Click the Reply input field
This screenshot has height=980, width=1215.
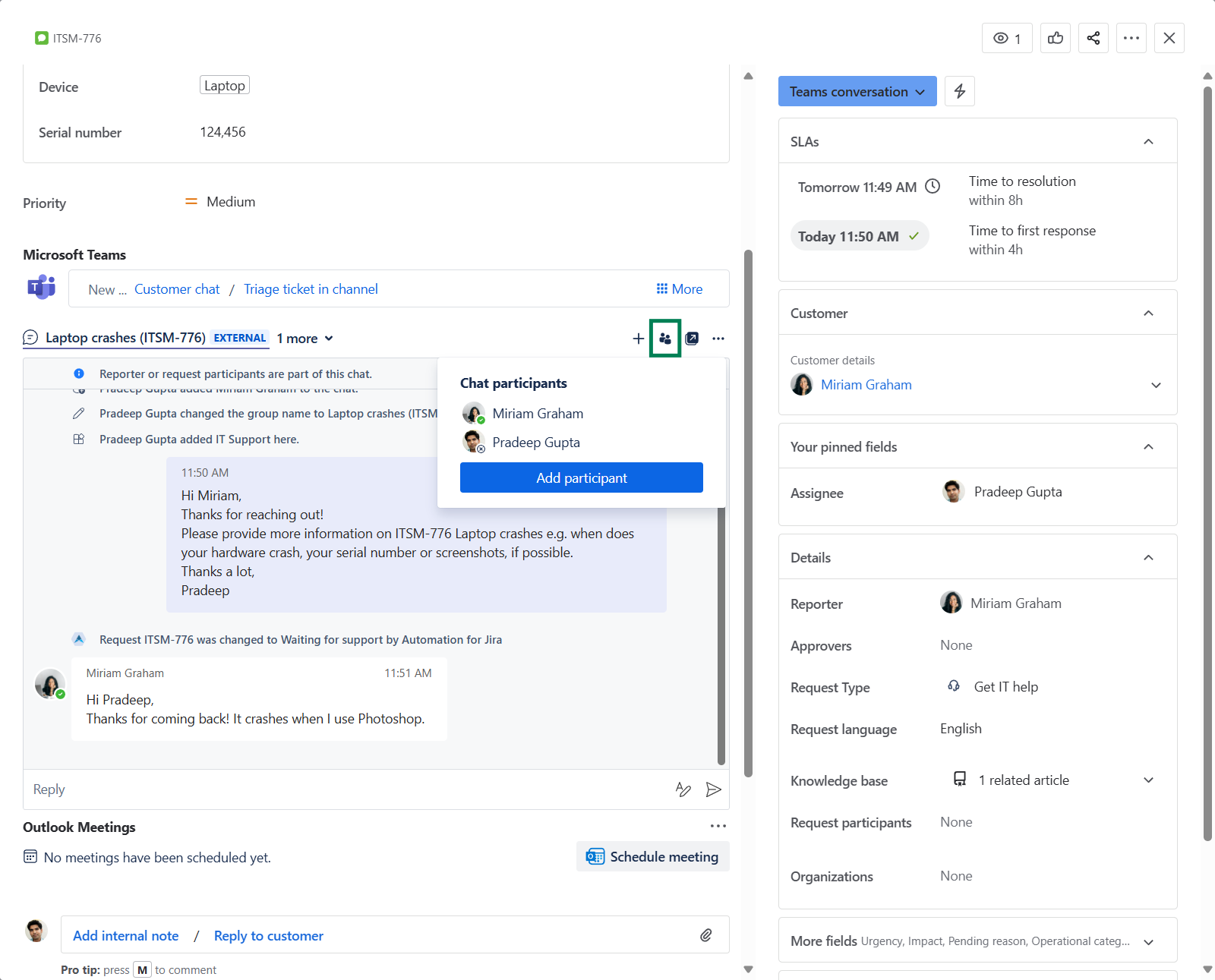click(x=342, y=789)
